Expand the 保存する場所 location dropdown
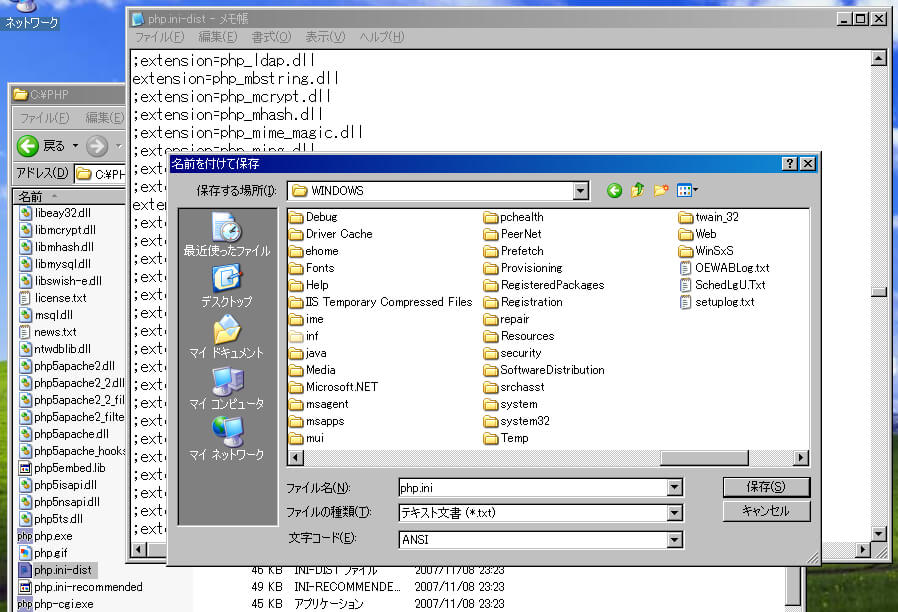This screenshot has height=612, width=898. coord(581,190)
